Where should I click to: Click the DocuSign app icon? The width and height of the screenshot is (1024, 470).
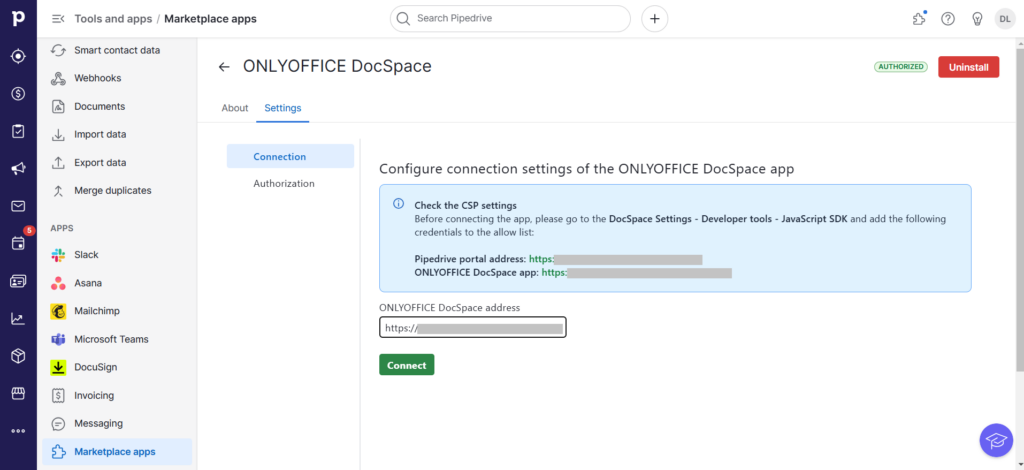[58, 368]
